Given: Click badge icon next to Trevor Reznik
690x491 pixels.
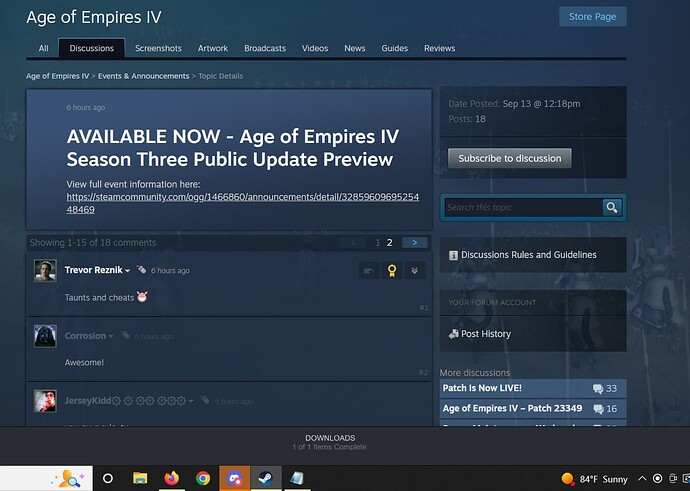Looking at the screenshot, I should click(x=141, y=269).
